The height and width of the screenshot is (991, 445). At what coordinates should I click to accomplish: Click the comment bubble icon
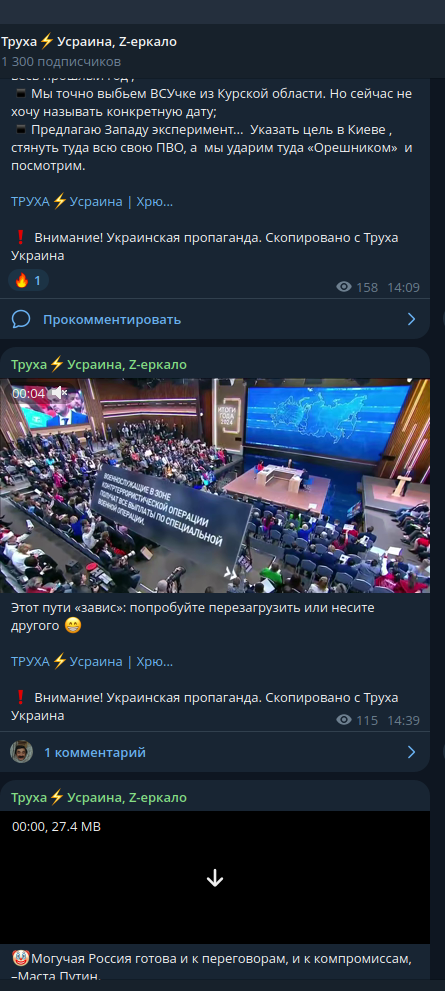21,319
